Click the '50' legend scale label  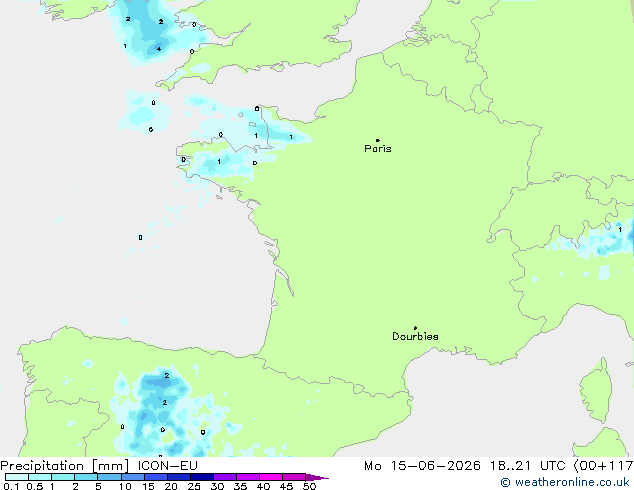[310, 486]
